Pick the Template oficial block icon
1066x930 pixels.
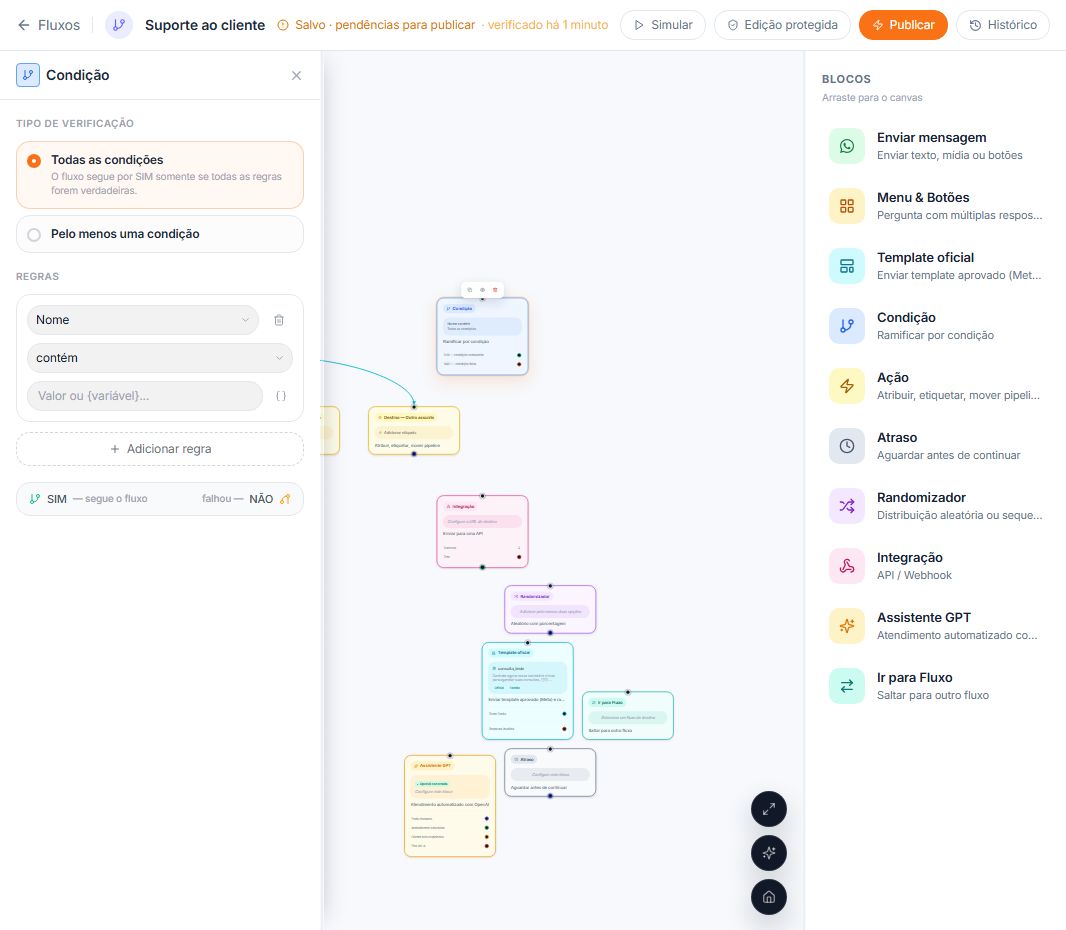pyautogui.click(x=846, y=266)
